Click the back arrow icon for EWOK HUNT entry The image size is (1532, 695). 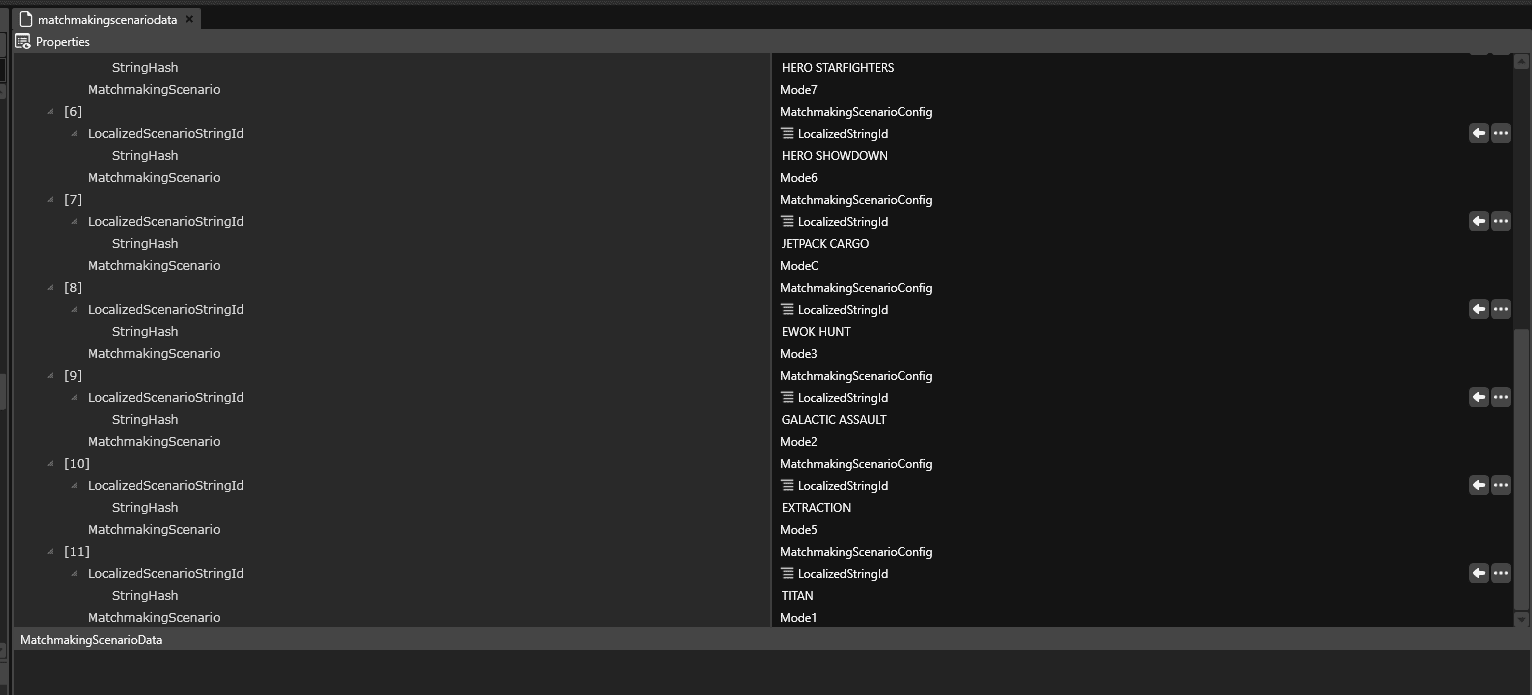1478,309
